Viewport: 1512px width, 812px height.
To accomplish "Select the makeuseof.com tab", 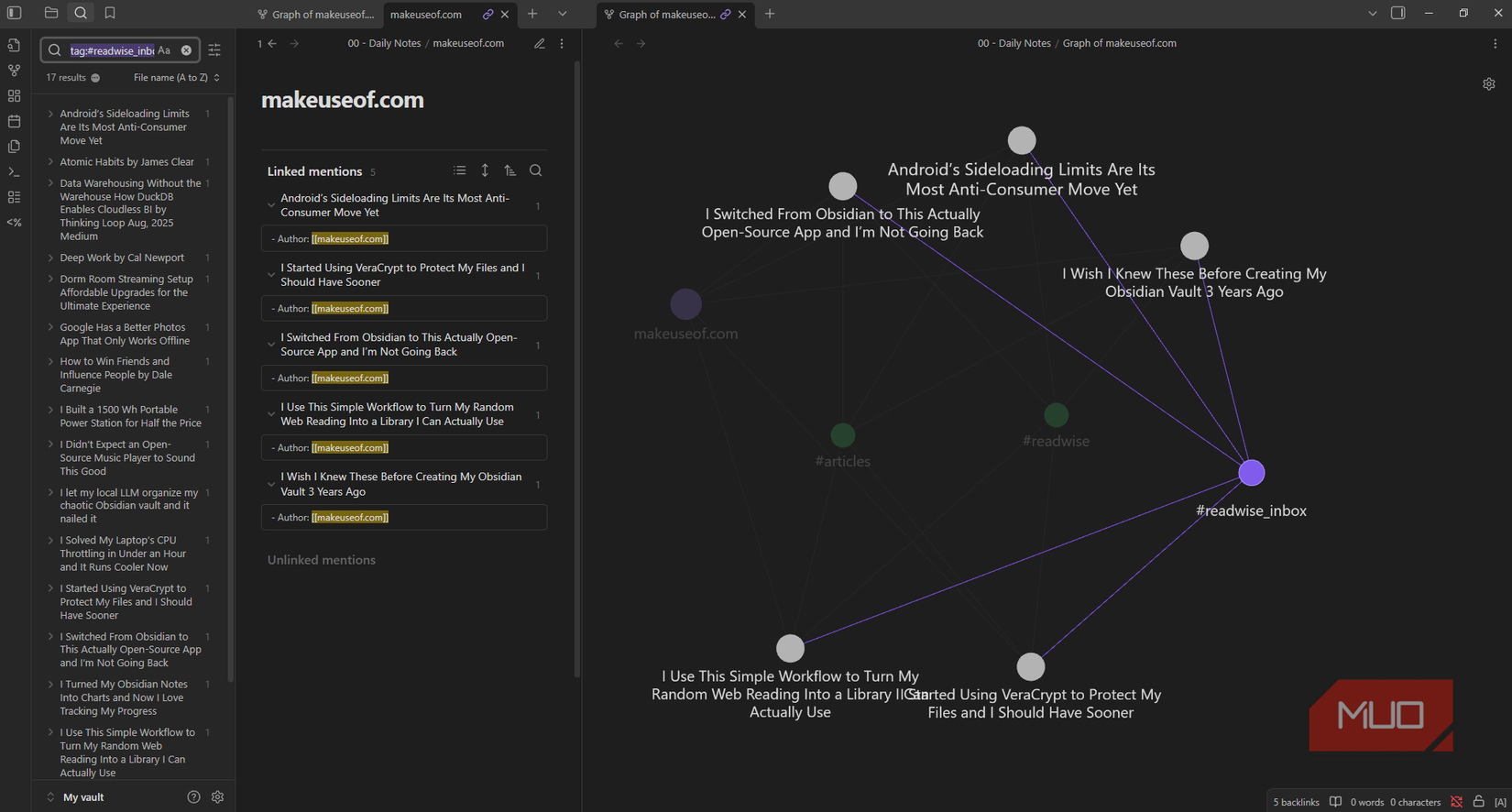I will (426, 14).
